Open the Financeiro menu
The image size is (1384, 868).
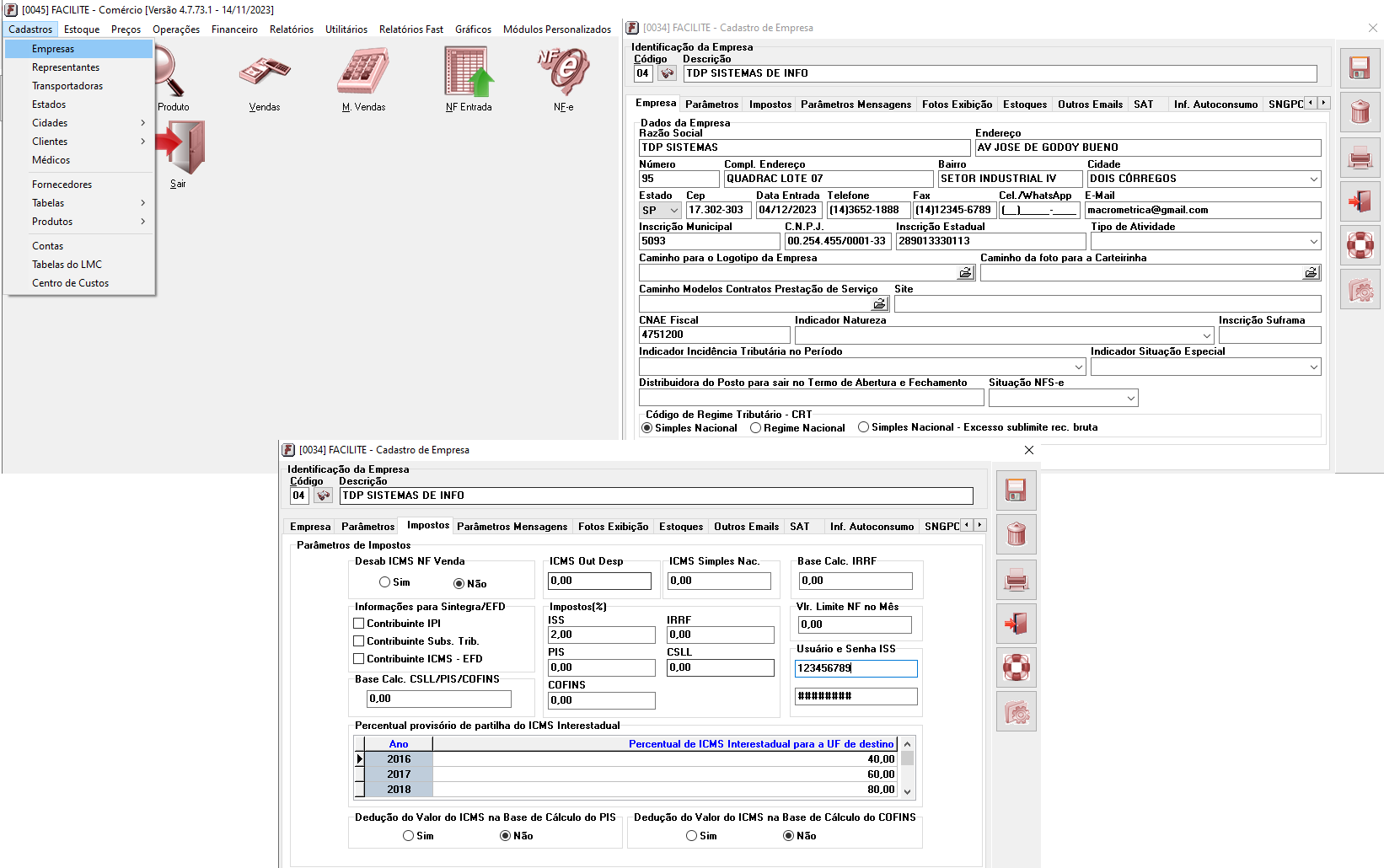[234, 29]
